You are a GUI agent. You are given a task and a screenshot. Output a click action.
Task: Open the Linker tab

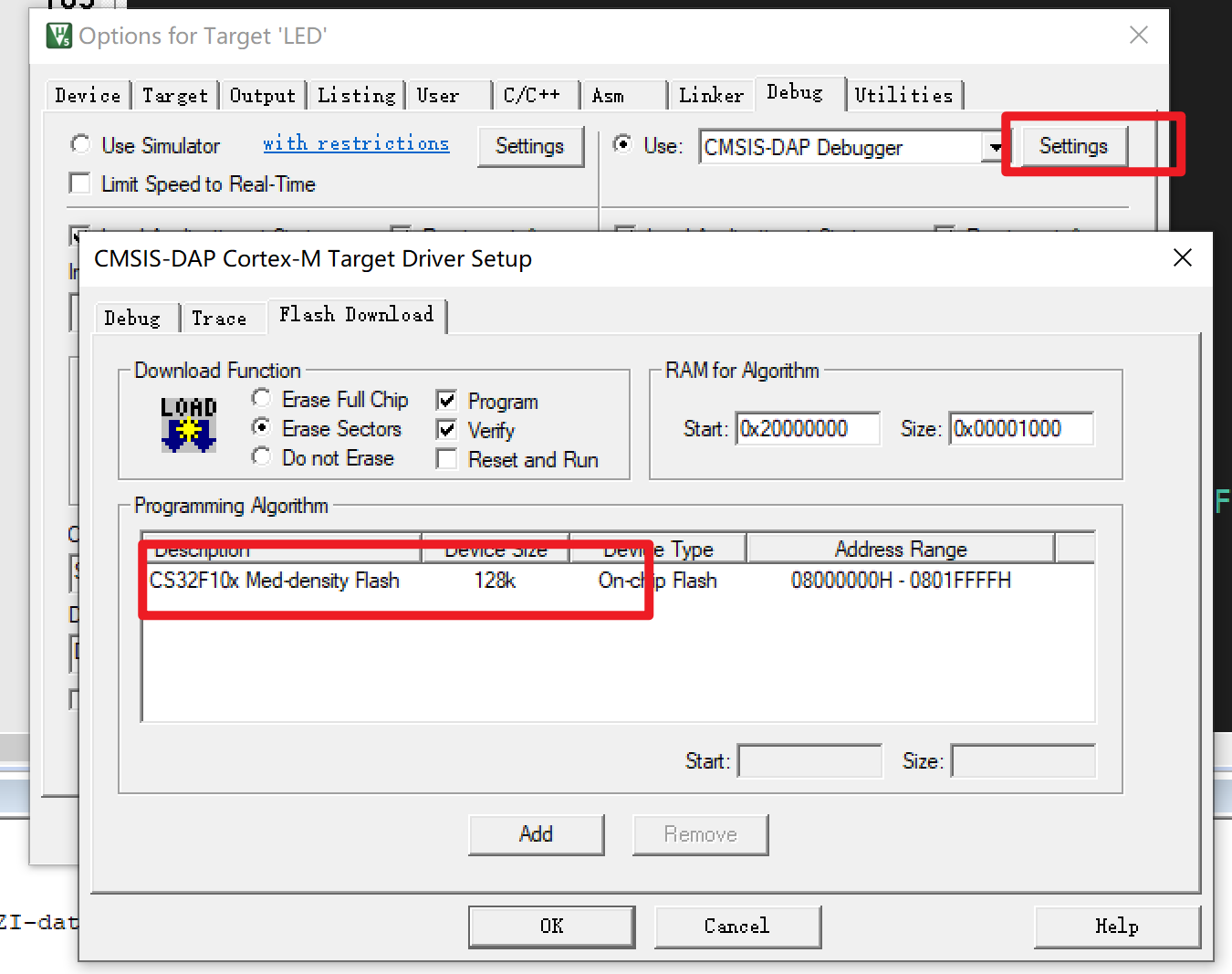pyautogui.click(x=711, y=96)
